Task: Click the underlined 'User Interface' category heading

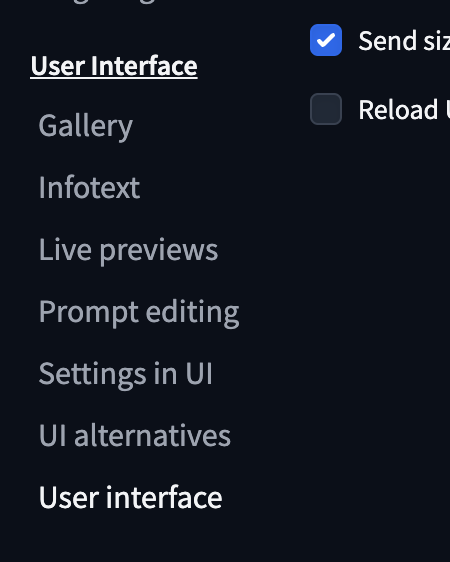Action: tap(114, 66)
